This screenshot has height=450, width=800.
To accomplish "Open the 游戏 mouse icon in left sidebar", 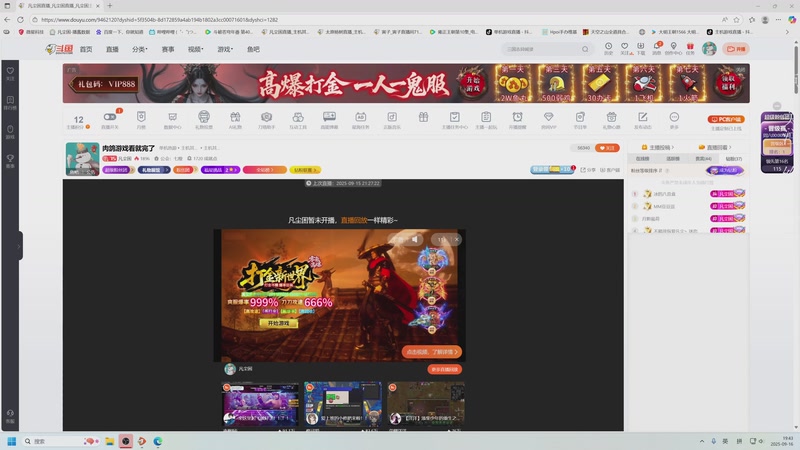I will click(x=10, y=132).
